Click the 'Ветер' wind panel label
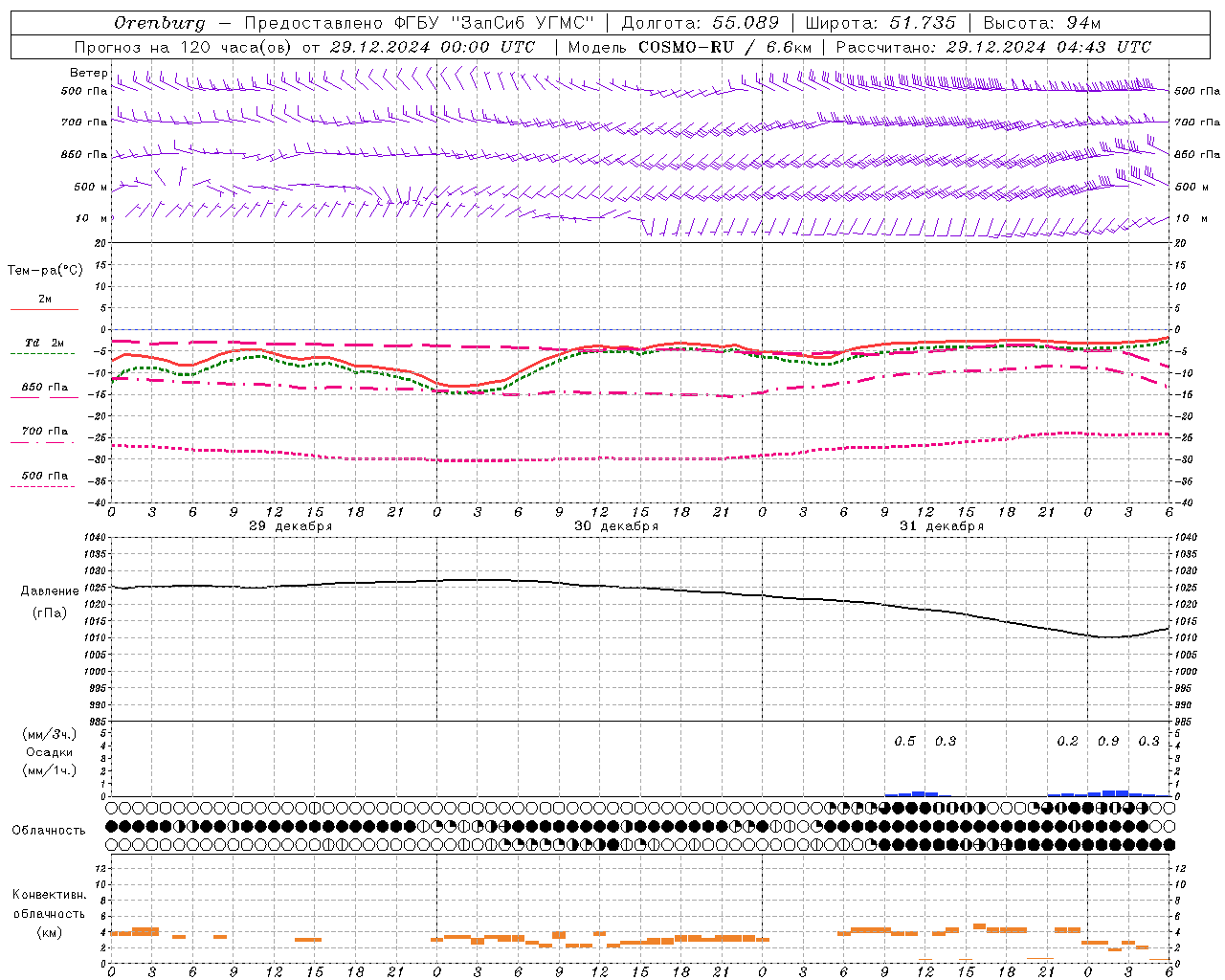The width and height of the screenshot is (1225, 980). [x=88, y=73]
